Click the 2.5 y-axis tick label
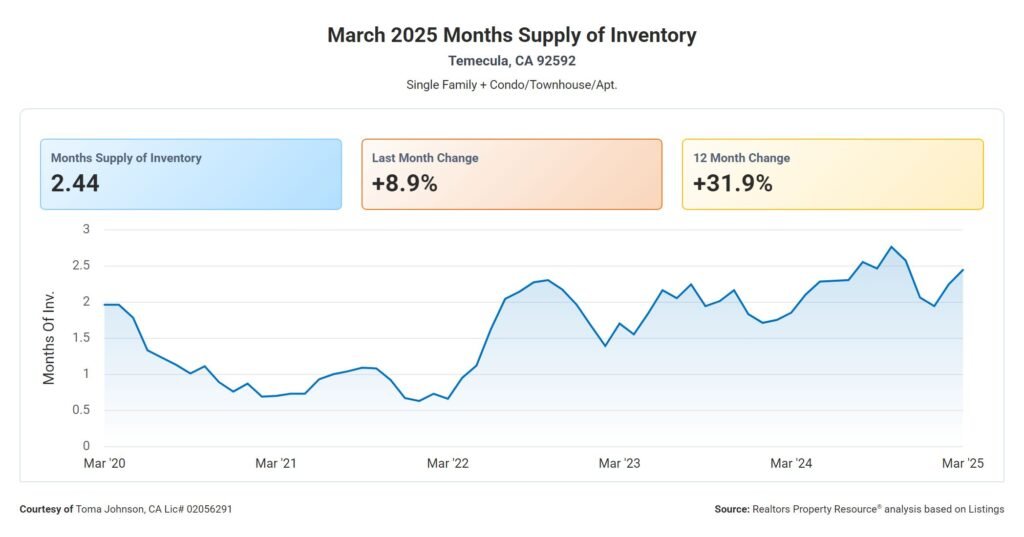This screenshot has width=1024, height=537. click(81, 266)
